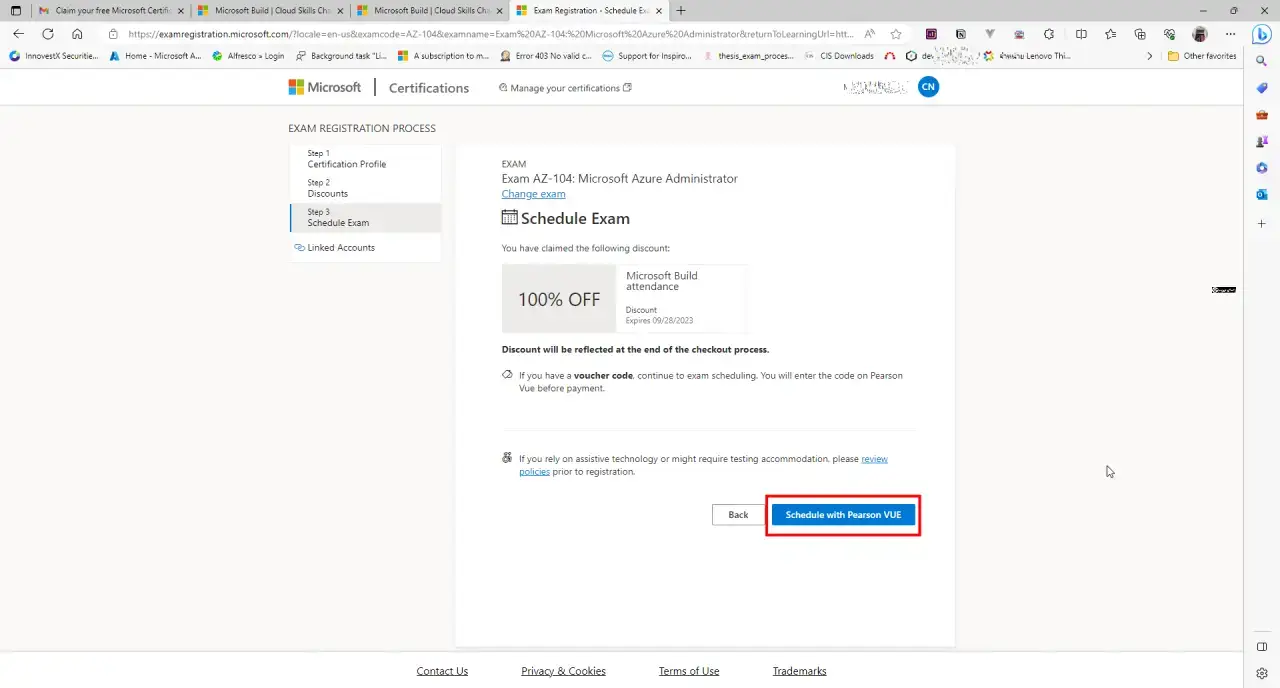Refresh the exam registration page
Image resolution: width=1280 pixels, height=688 pixels.
[x=47, y=34]
